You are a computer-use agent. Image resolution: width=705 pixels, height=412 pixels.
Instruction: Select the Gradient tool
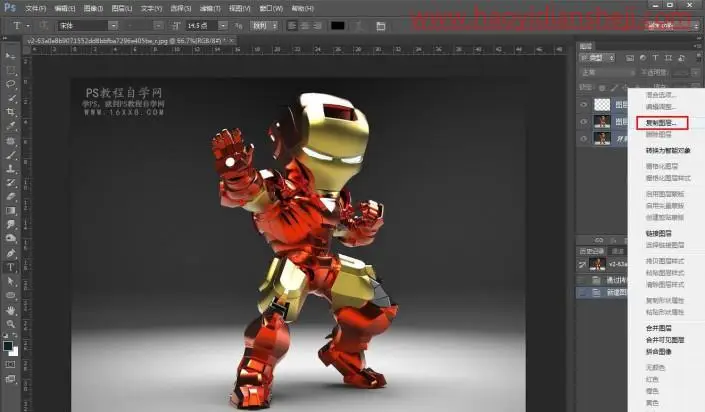(10, 210)
